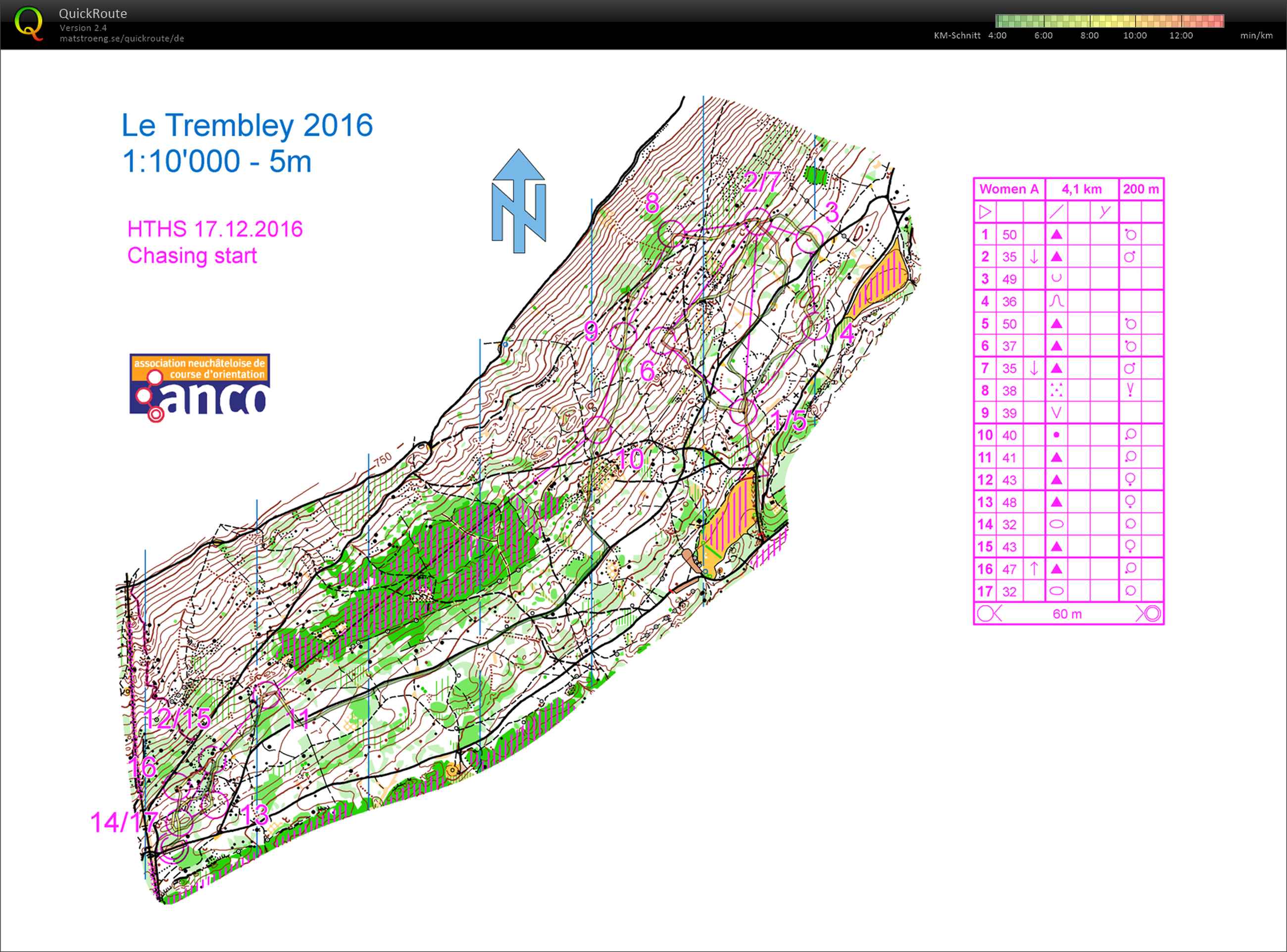
Task: Select control circle 3 on the map
Action: pos(808,240)
